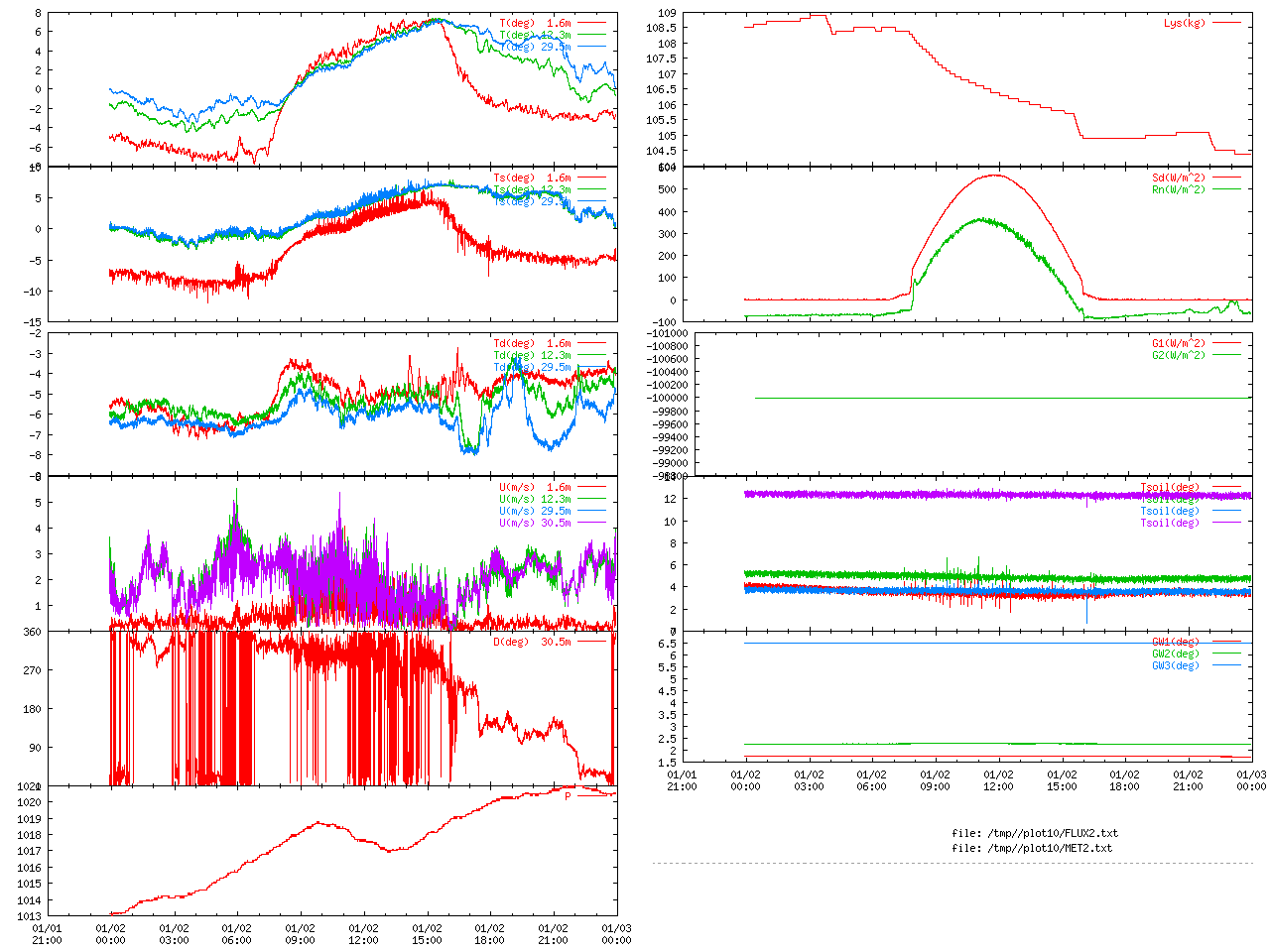Screen dimensions: 1270x952
Task: Click the GW1(deg) legend label
Action: coord(1175,642)
